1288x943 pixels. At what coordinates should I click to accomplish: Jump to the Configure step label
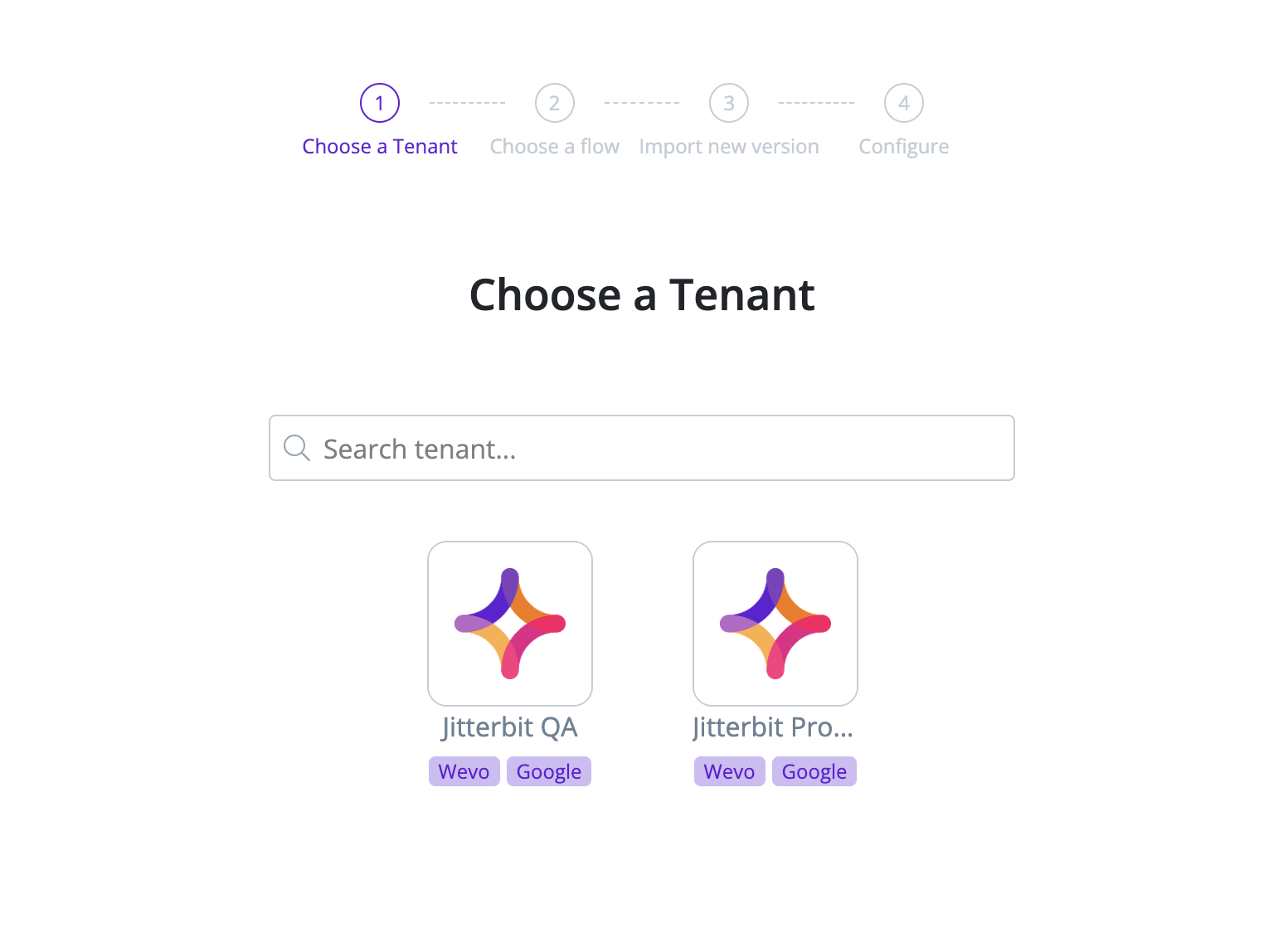(904, 147)
